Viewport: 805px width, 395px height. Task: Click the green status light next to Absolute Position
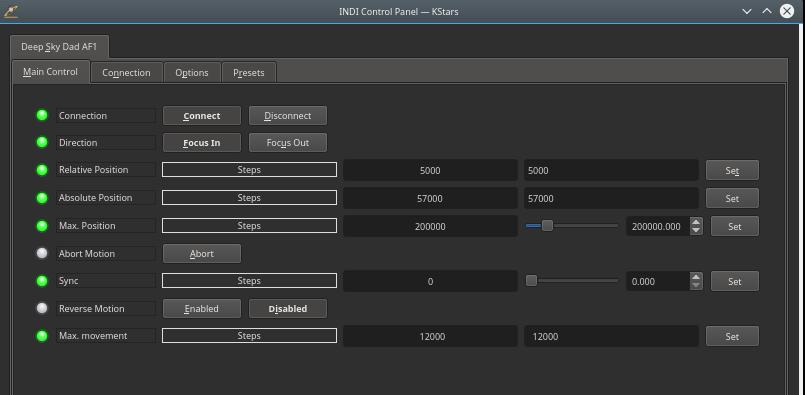point(42,198)
